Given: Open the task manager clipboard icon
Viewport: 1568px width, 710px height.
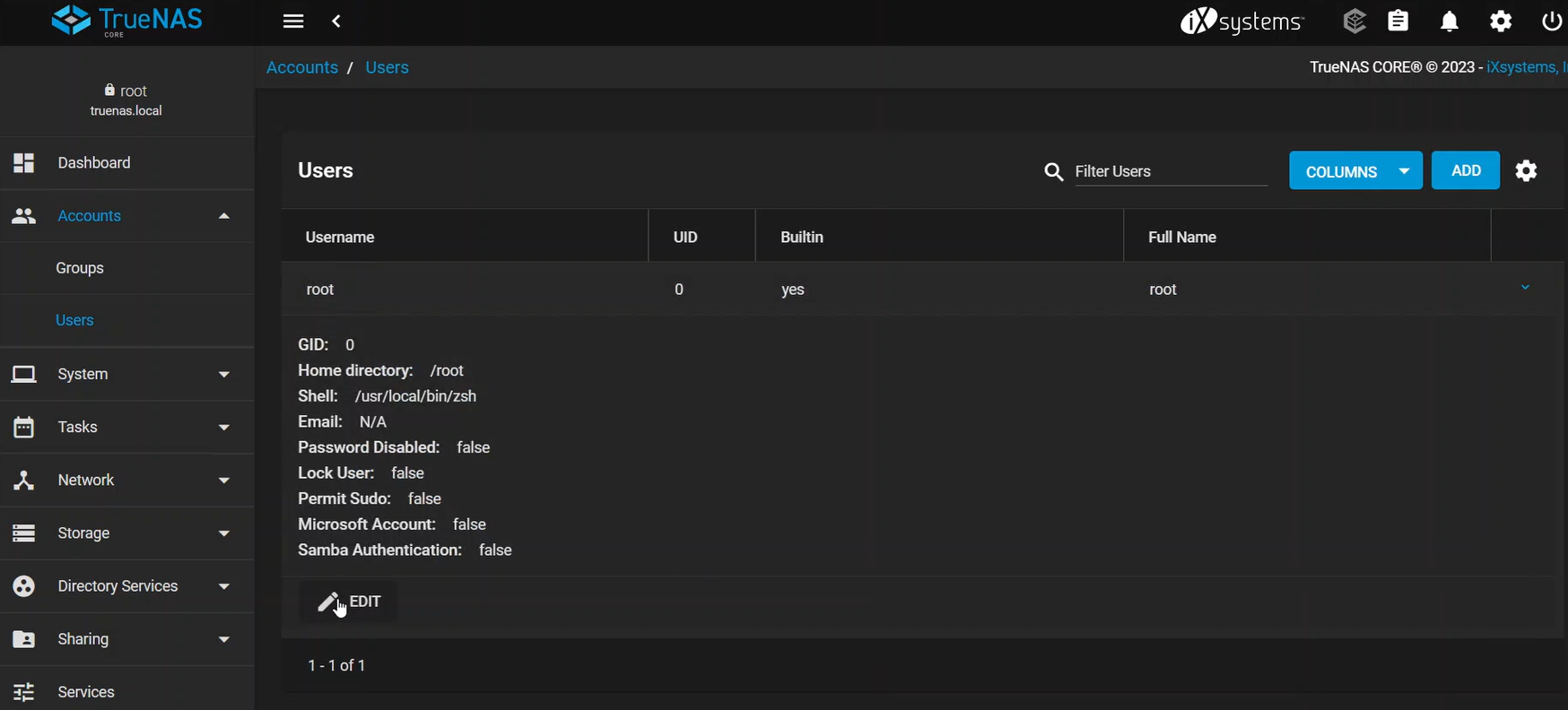Looking at the screenshot, I should [x=1398, y=21].
